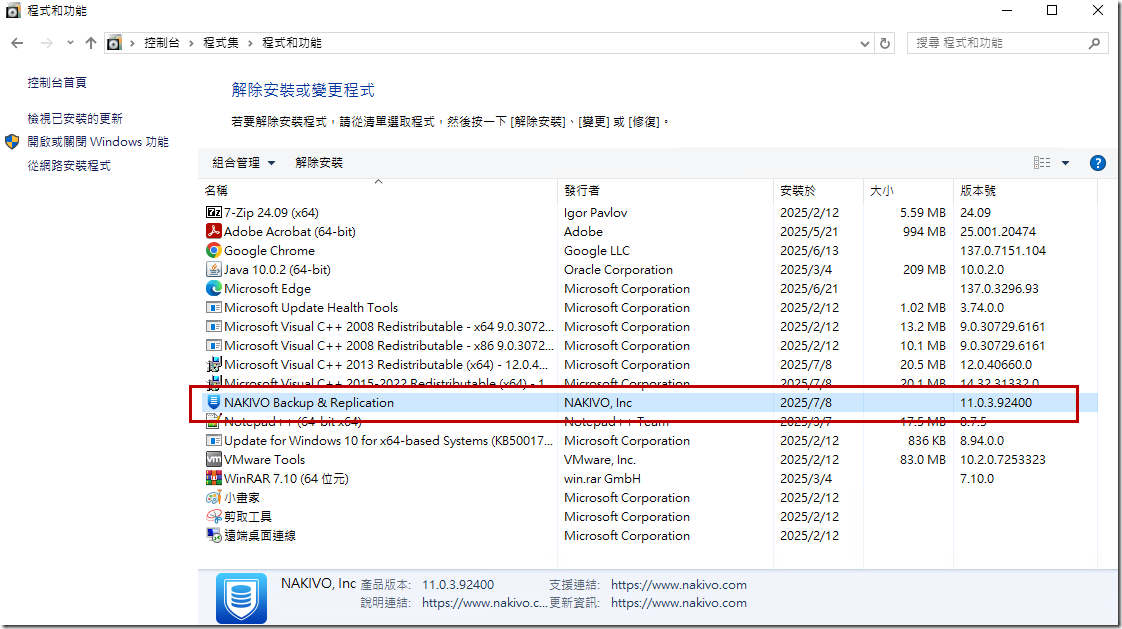Screen dimensions: 1122x629
Task: Go back with the left arrow
Action: tap(17, 43)
